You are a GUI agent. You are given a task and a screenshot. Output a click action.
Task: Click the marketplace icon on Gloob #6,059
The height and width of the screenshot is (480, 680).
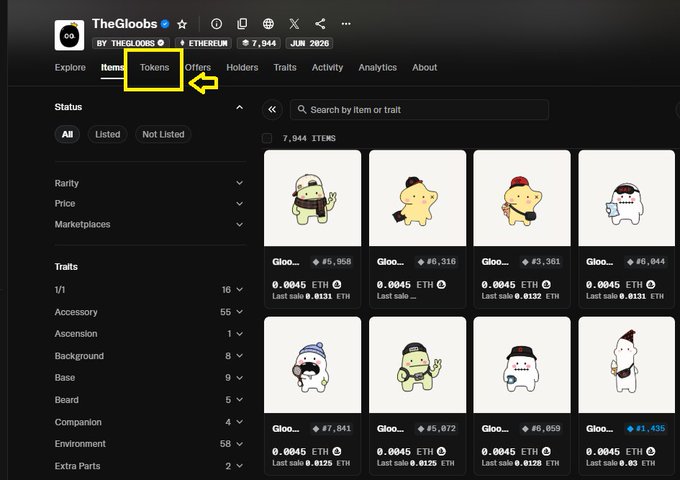pos(546,451)
